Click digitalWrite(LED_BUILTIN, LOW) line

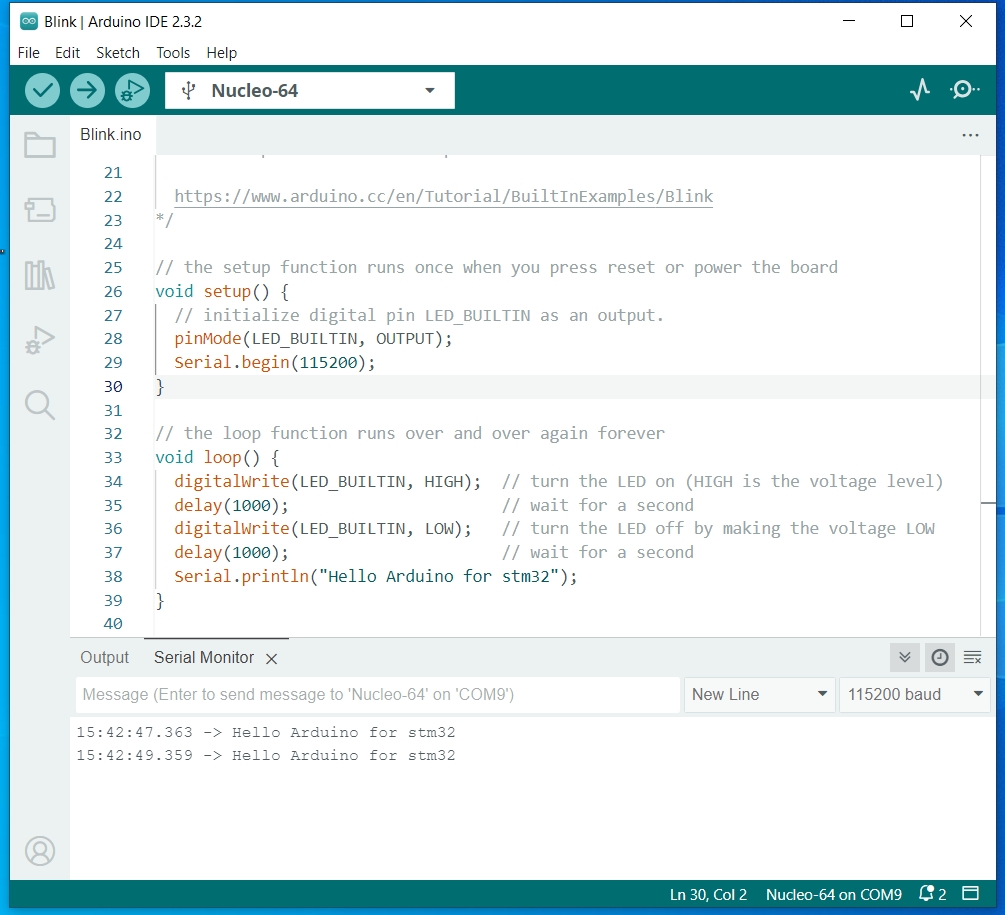[322, 529]
